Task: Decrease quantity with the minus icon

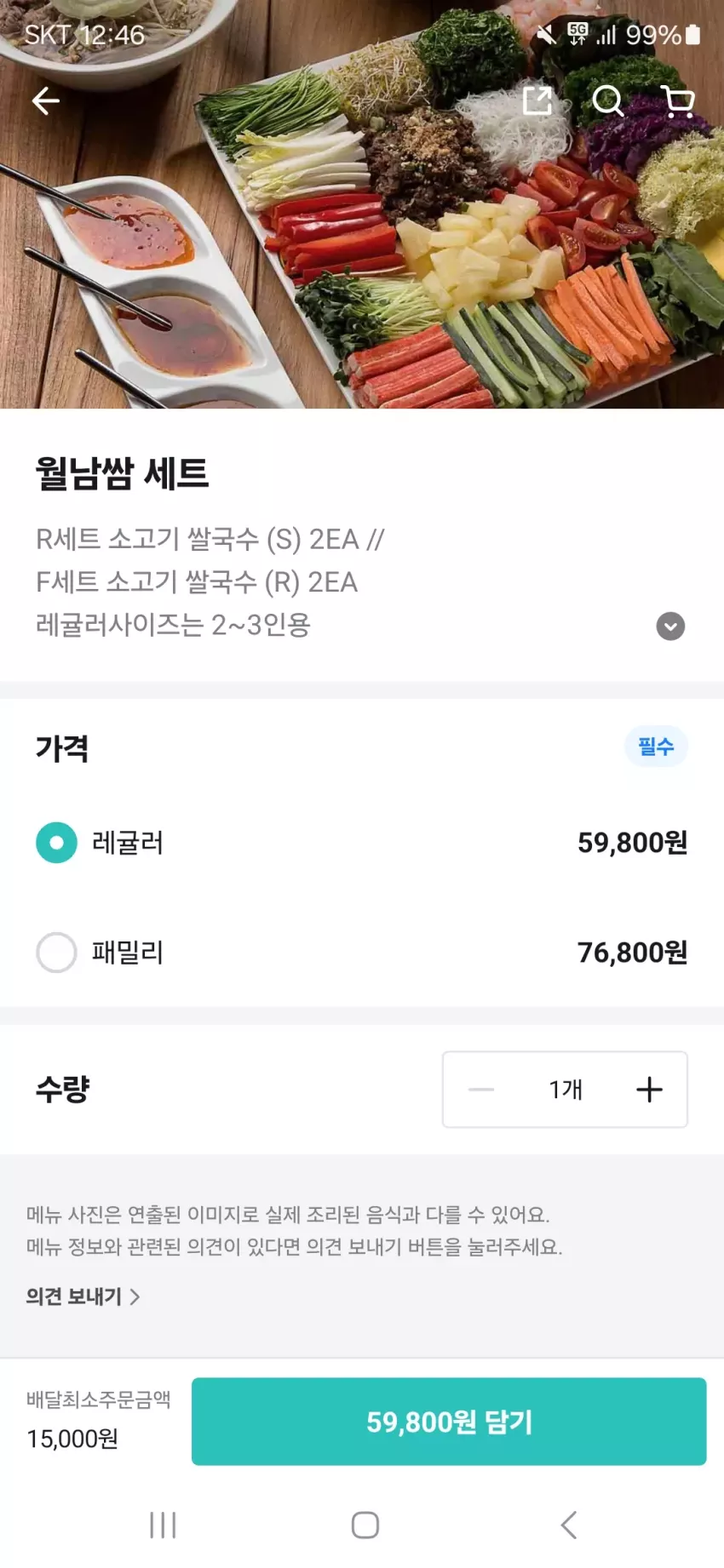Action: pos(481,1089)
